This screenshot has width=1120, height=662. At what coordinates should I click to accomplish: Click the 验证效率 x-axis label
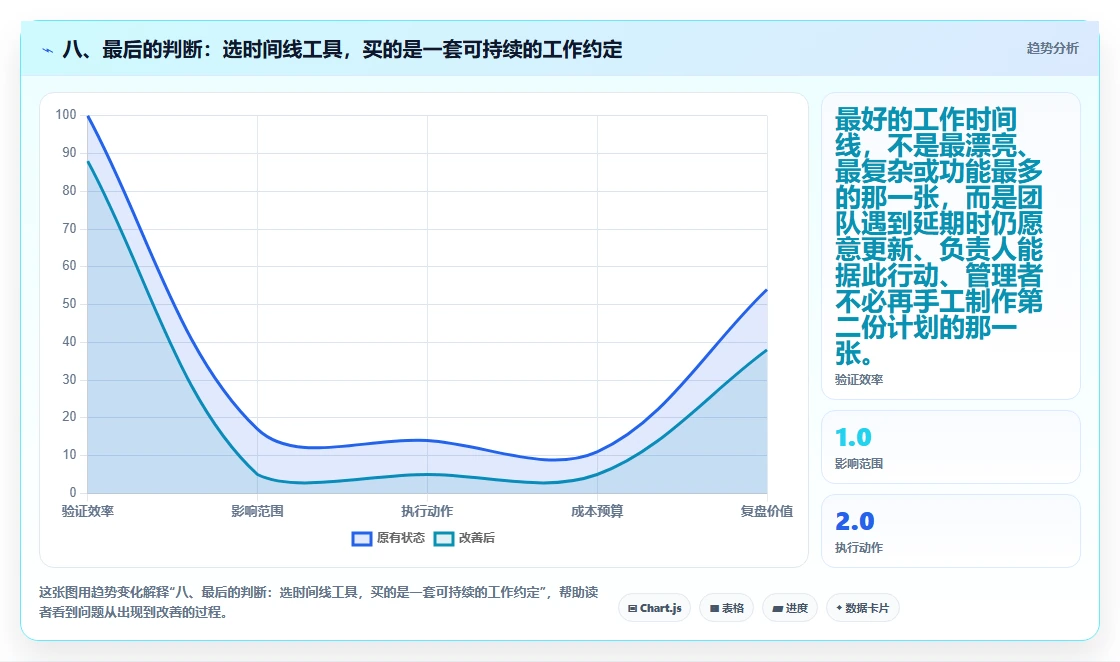(88, 511)
